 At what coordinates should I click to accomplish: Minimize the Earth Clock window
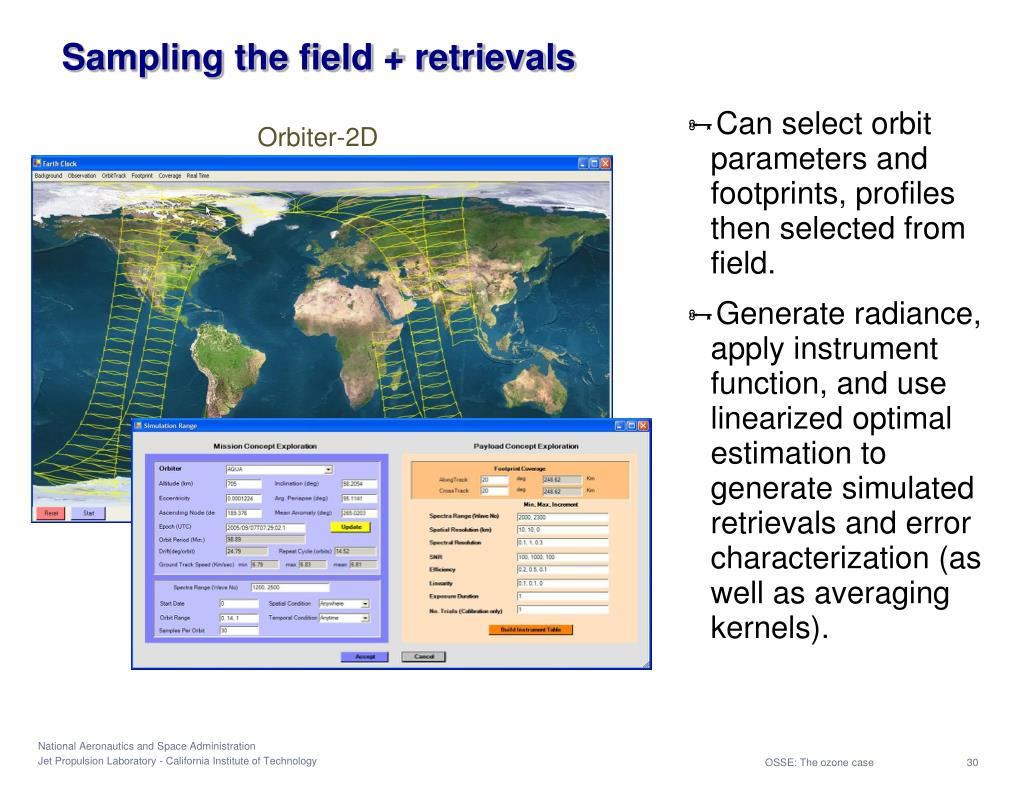coord(583,163)
